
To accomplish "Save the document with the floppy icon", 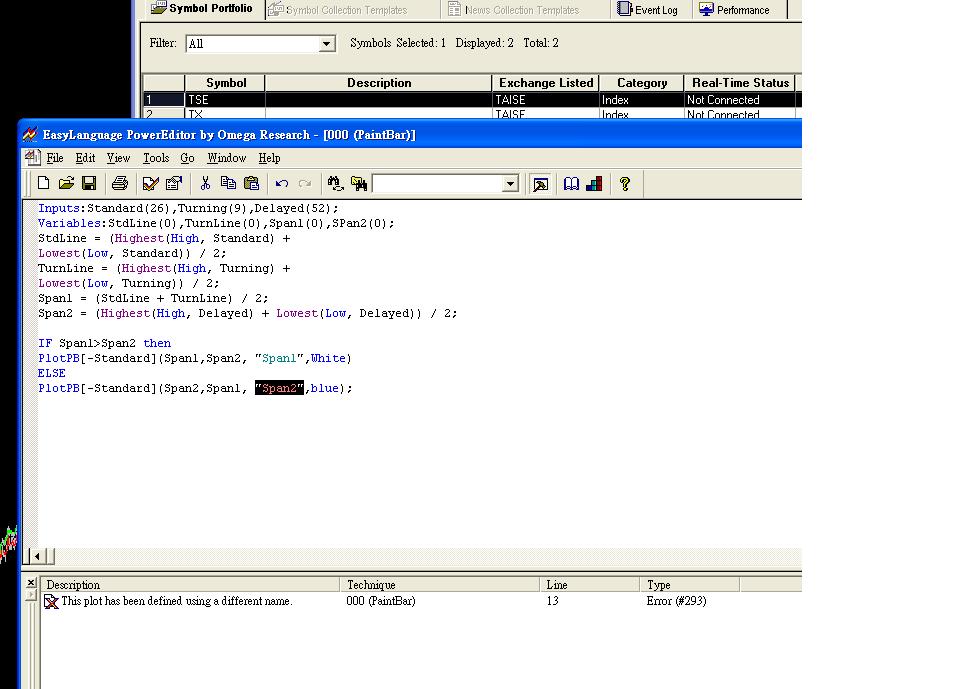I will tap(89, 183).
